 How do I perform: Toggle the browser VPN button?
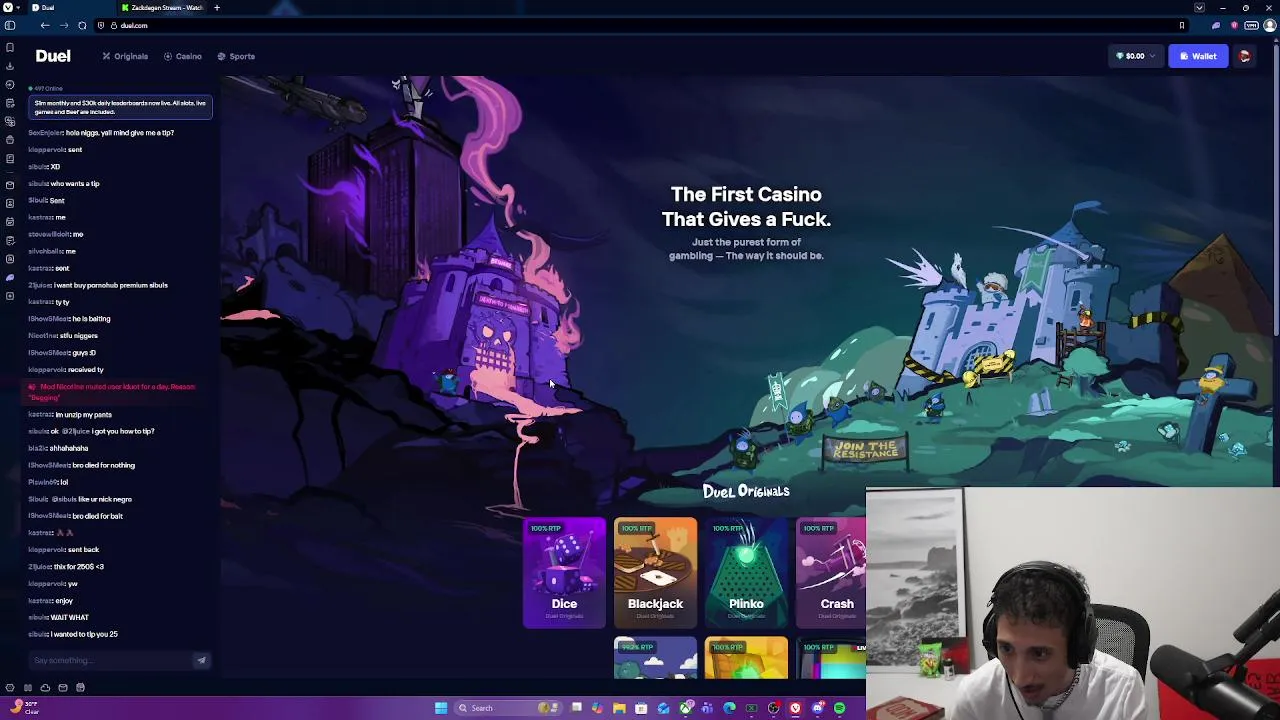pos(1251,25)
